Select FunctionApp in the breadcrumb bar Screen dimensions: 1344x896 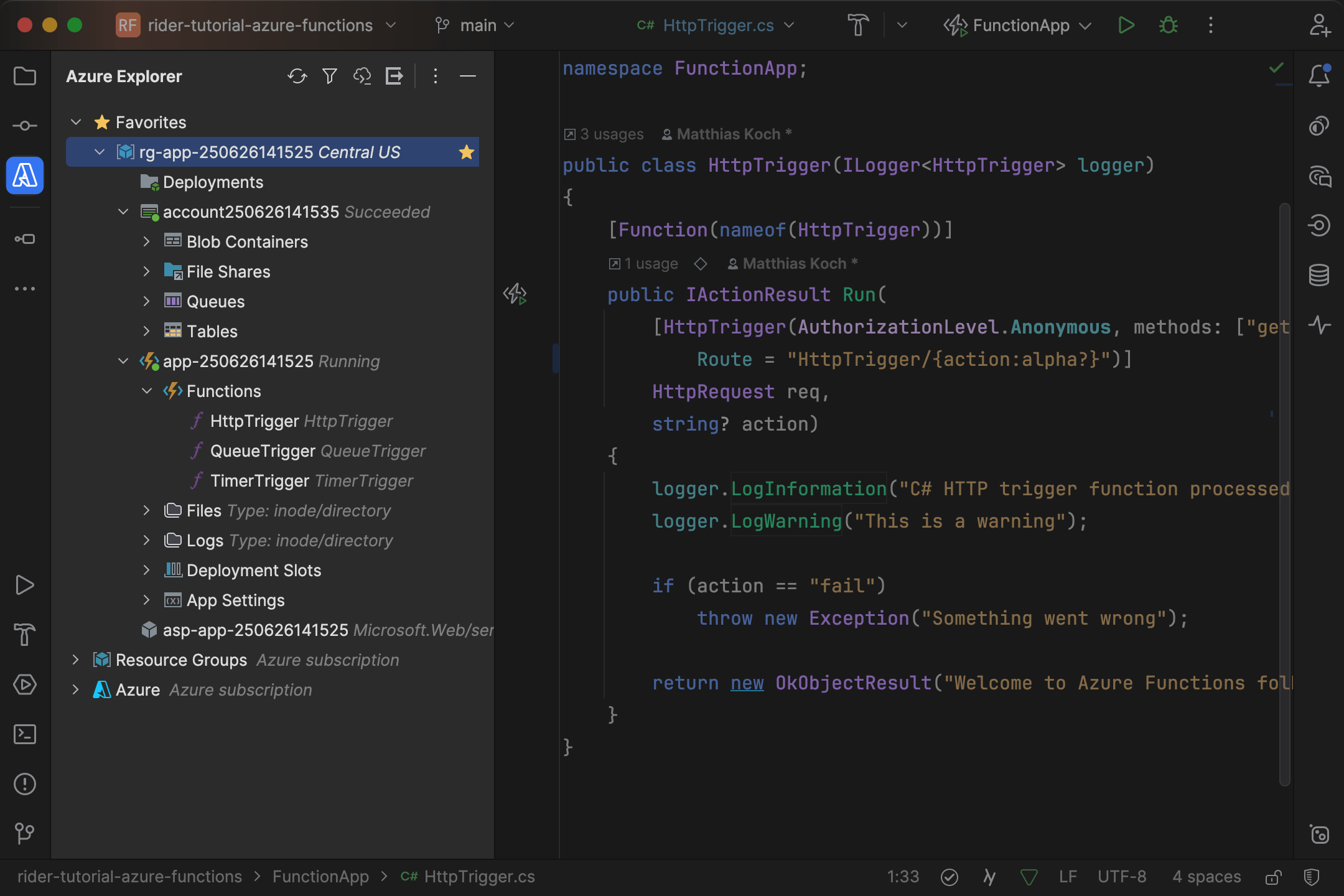320,877
